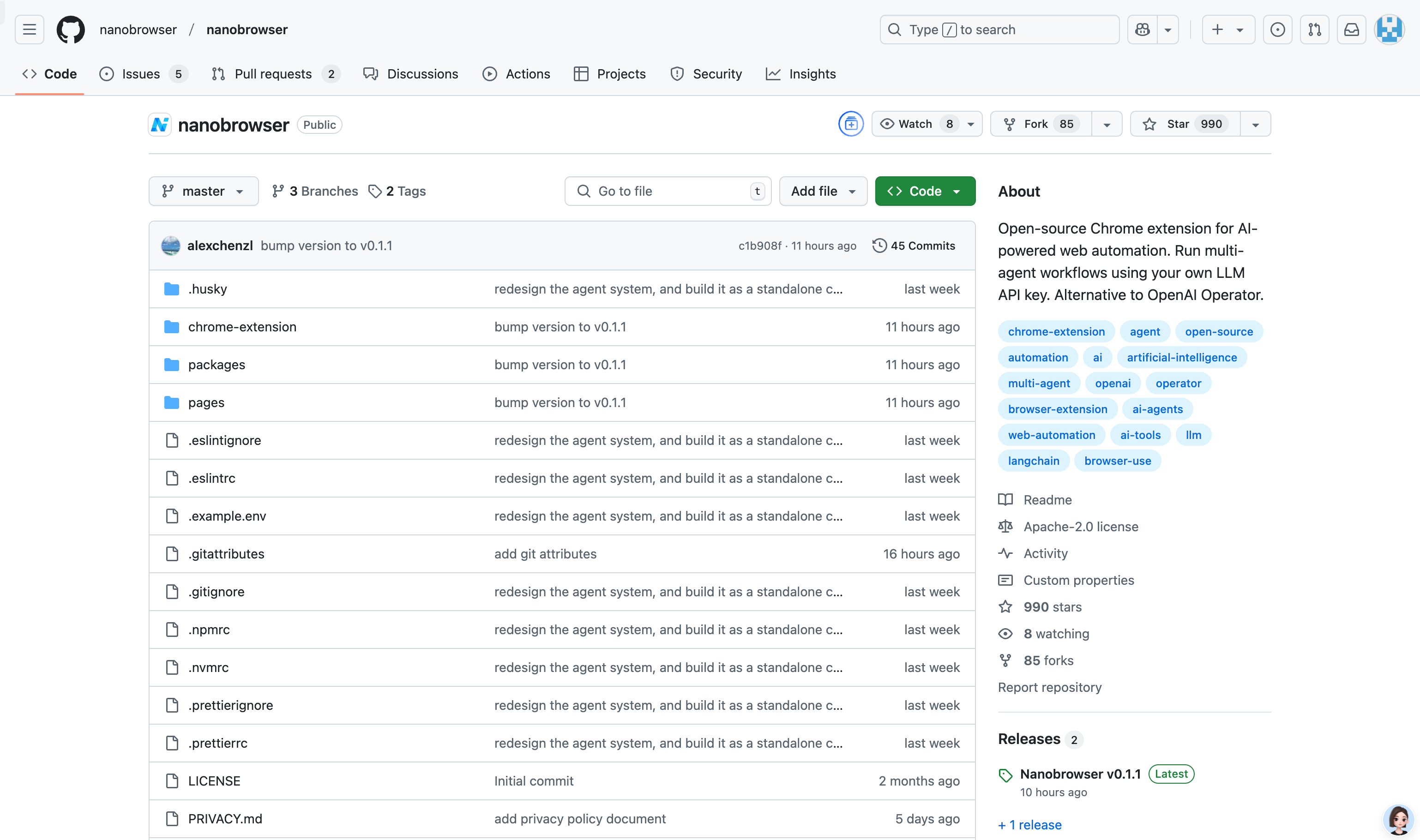This screenshot has height=840, width=1420.
Task: View the 3 Branches link
Action: [315, 192]
